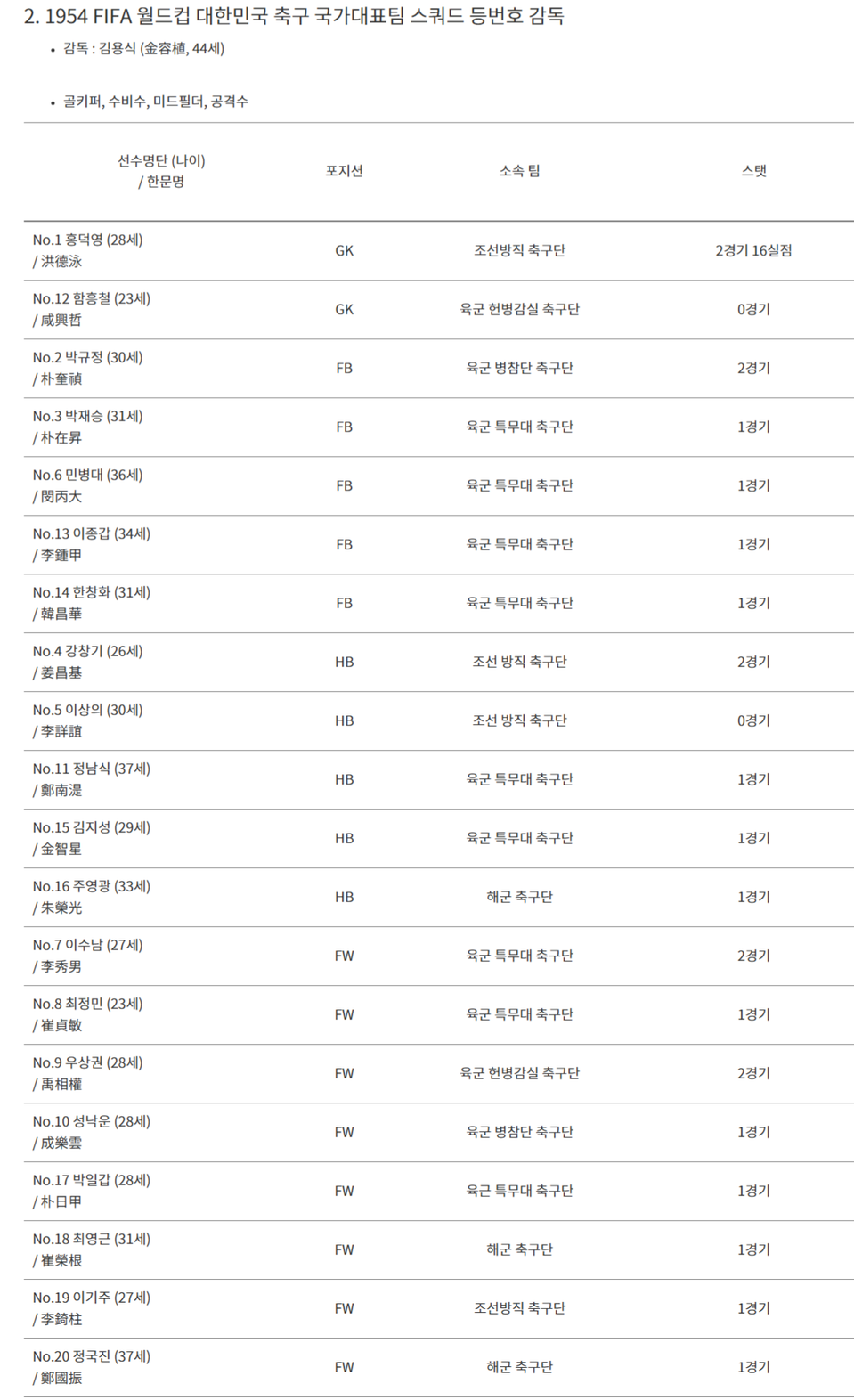Screen dimensions: 854x1400
Task: Click the 소속 팀 column header
Action: pos(519,171)
